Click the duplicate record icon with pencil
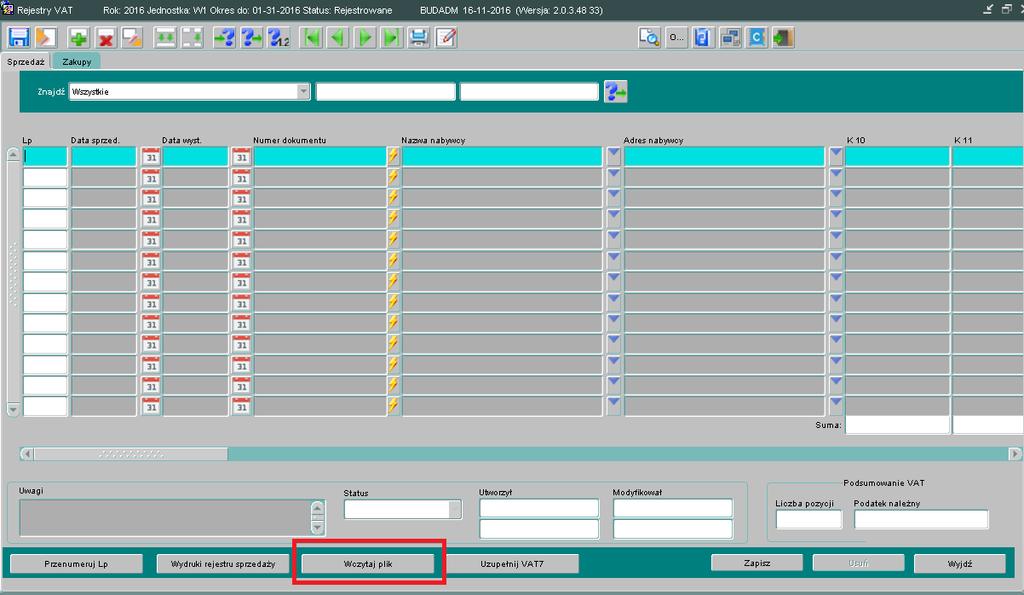This screenshot has height=595, width=1024. click(x=132, y=37)
